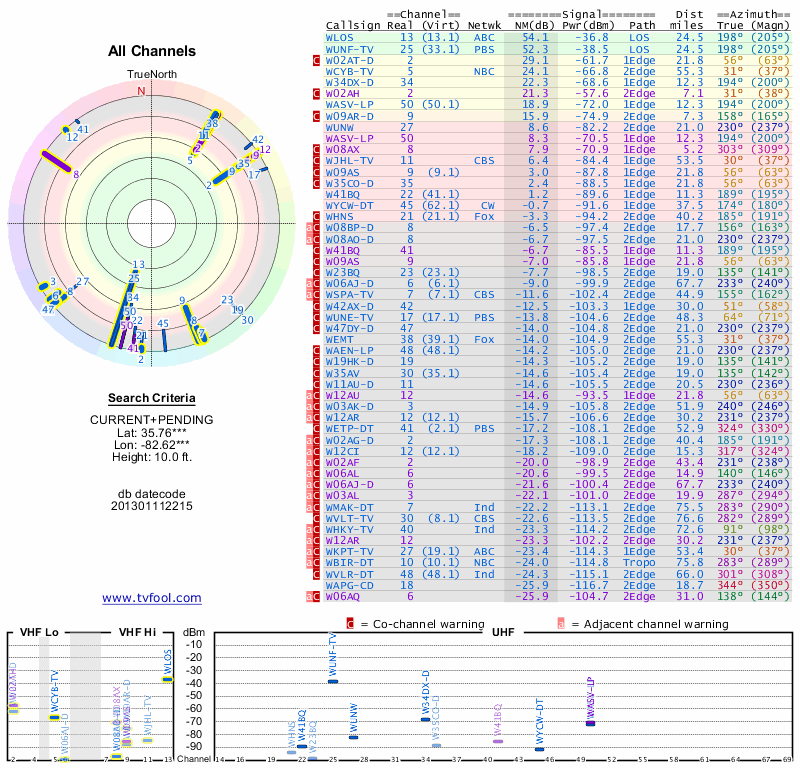Click the db datecode 201301112215 value
Image resolution: width=800 pixels, height=768 pixels.
pyautogui.click(x=152, y=506)
